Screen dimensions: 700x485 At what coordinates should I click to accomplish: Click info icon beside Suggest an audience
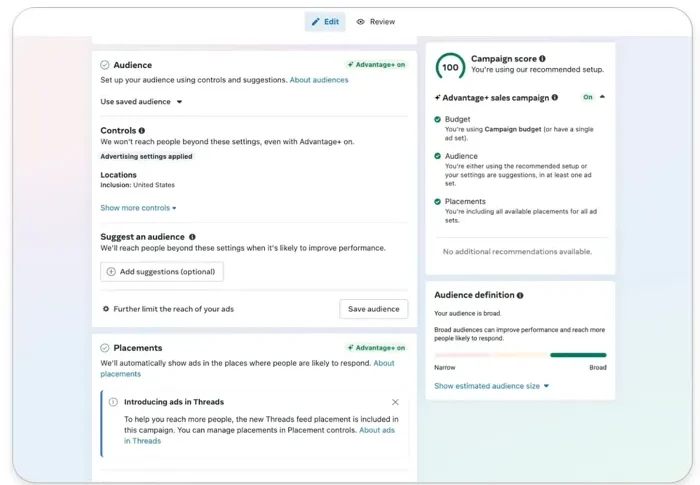click(192, 237)
